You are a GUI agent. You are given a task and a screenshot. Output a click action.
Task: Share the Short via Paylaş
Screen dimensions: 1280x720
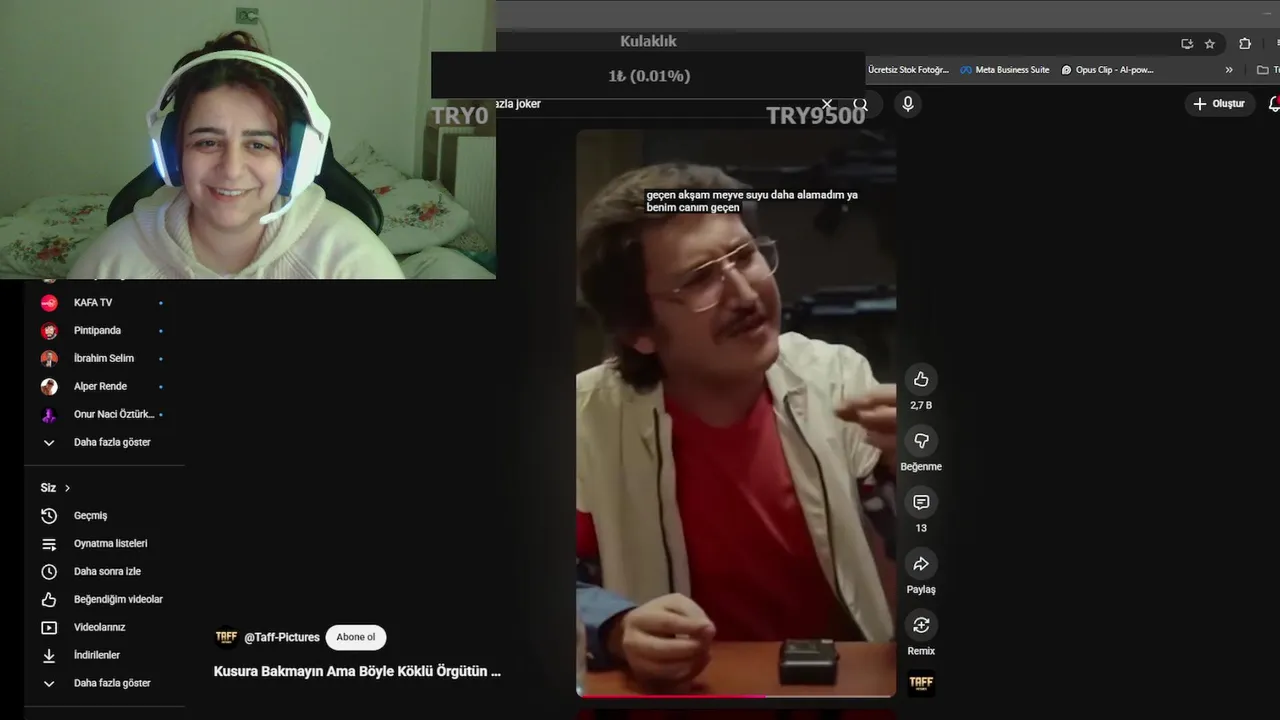pyautogui.click(x=921, y=564)
